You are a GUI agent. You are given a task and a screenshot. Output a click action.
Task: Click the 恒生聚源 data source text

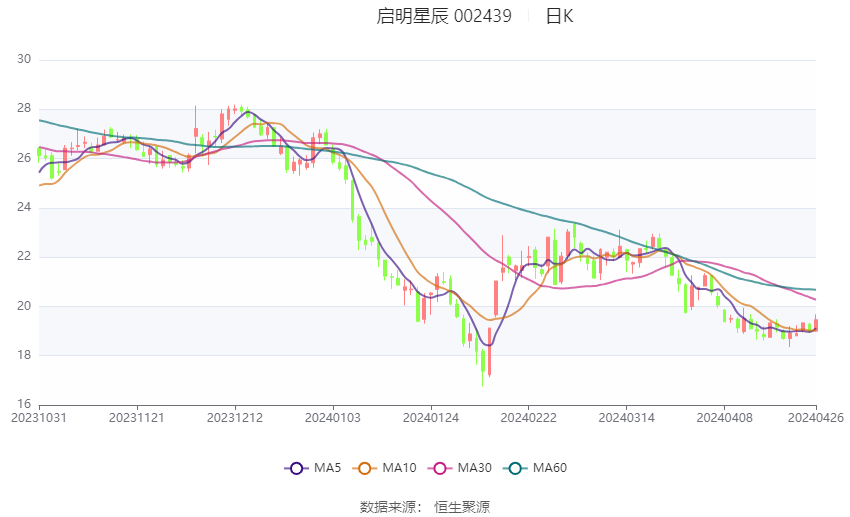click(462, 507)
